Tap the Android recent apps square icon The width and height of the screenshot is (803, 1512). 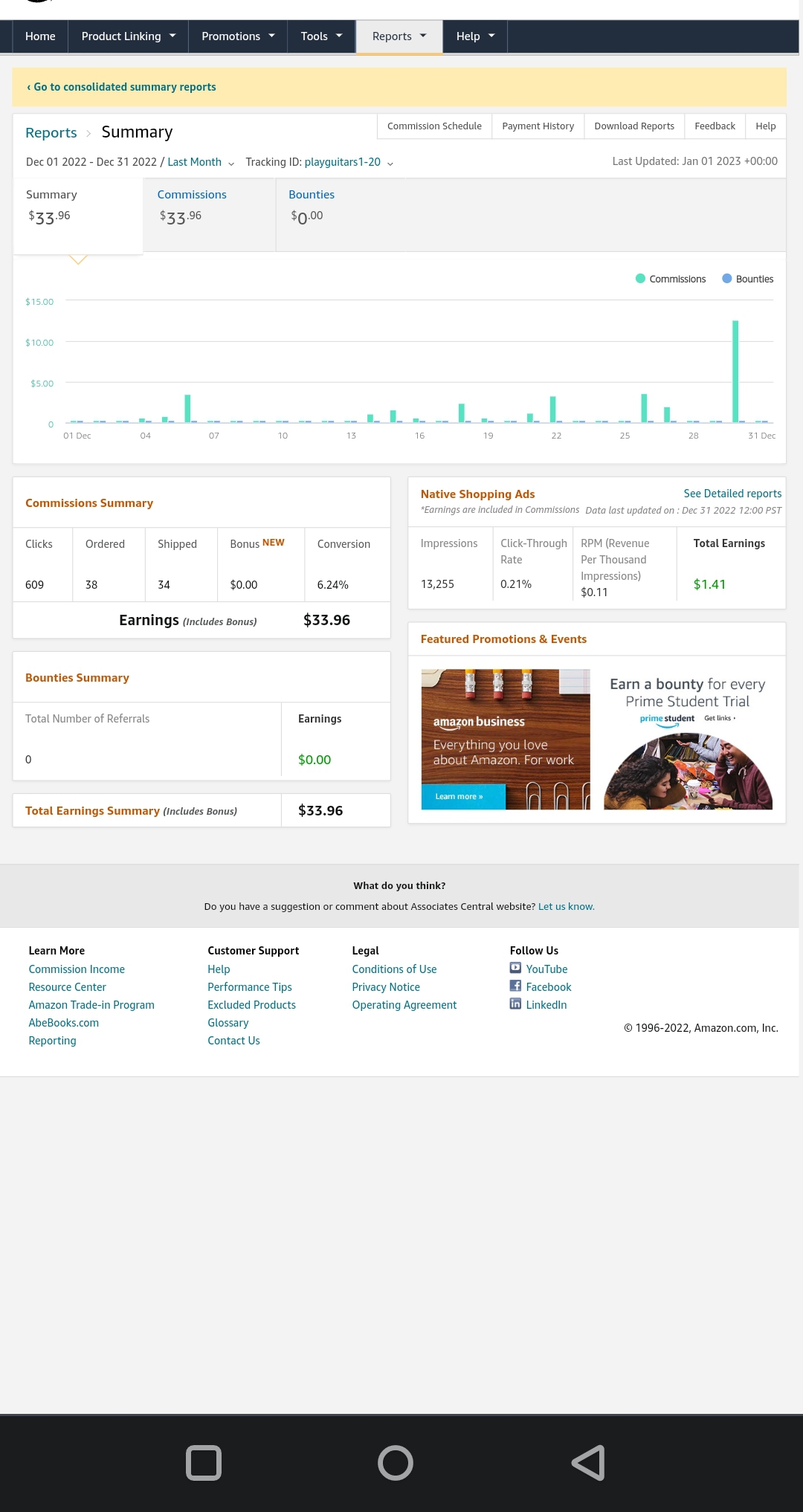click(x=204, y=1463)
